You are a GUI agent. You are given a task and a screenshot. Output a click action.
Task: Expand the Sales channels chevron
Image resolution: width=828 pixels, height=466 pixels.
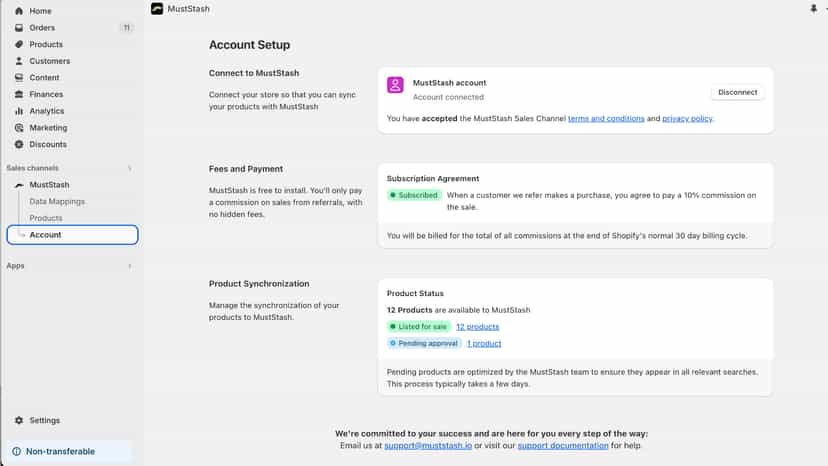coord(130,168)
